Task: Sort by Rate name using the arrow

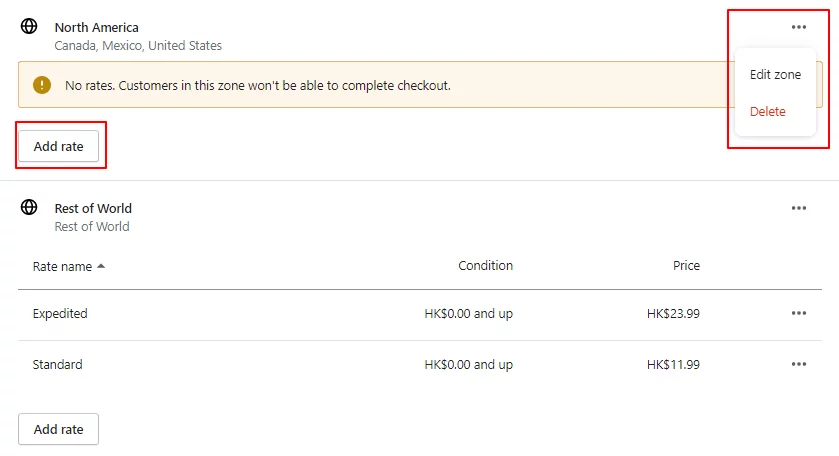Action: click(101, 267)
